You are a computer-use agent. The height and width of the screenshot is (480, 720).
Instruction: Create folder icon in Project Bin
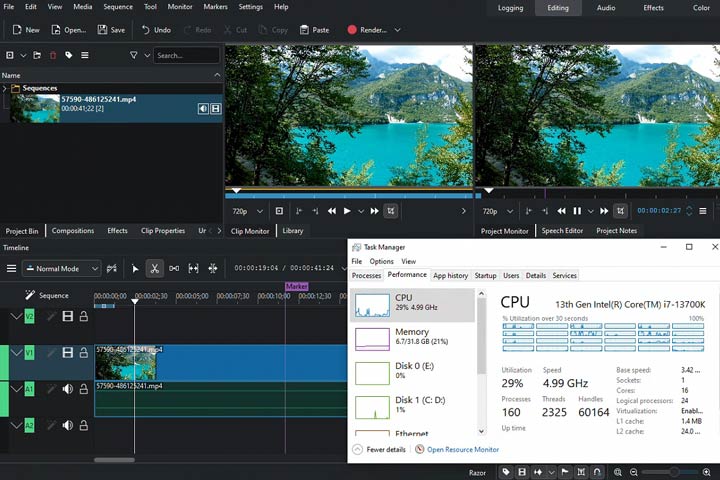(37, 55)
